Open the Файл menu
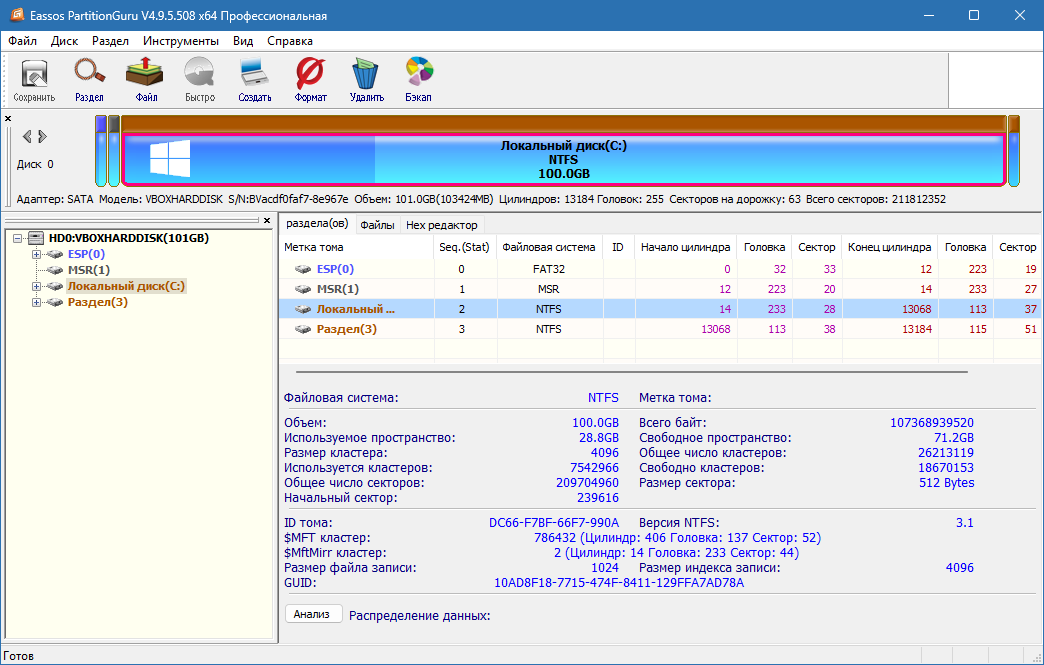 tap(23, 41)
